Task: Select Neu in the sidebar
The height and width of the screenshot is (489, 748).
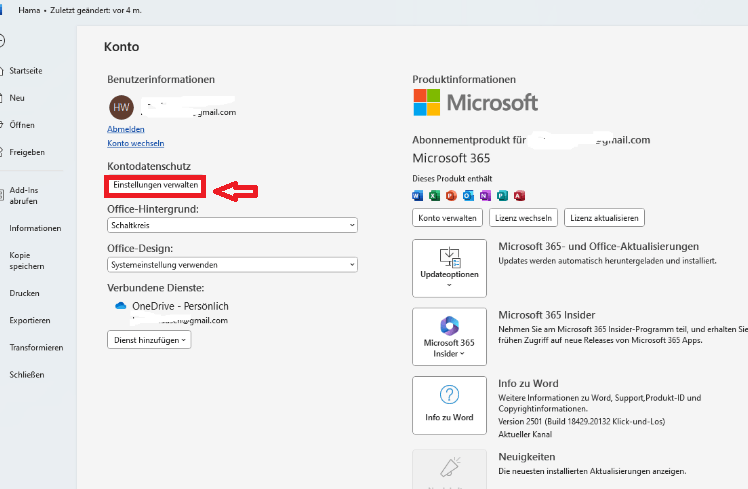Action: point(17,98)
